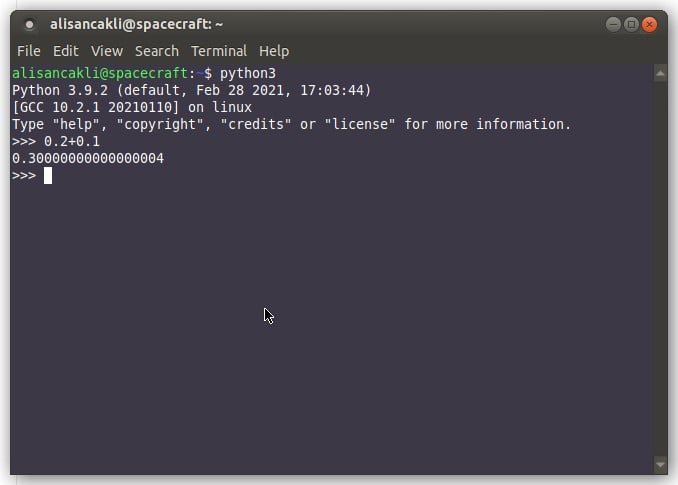The image size is (678, 485).
Task: Click the scrollbar down arrow
Action: (x=660, y=465)
